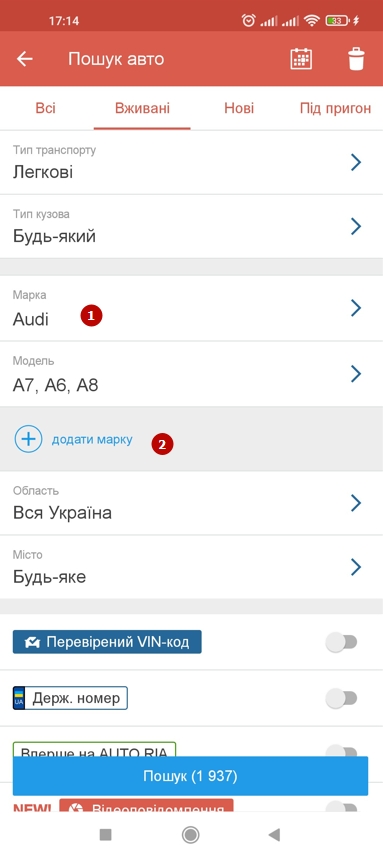Clear filters with trash bin icon
The image size is (383, 858).
point(356,59)
